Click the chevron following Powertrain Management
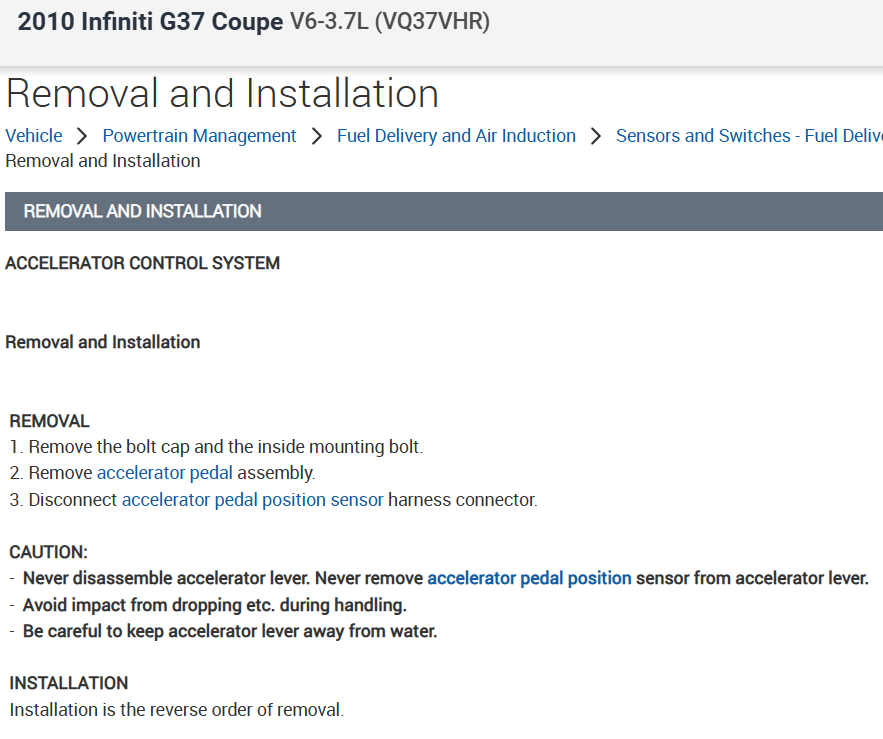The image size is (883, 739). (317, 136)
